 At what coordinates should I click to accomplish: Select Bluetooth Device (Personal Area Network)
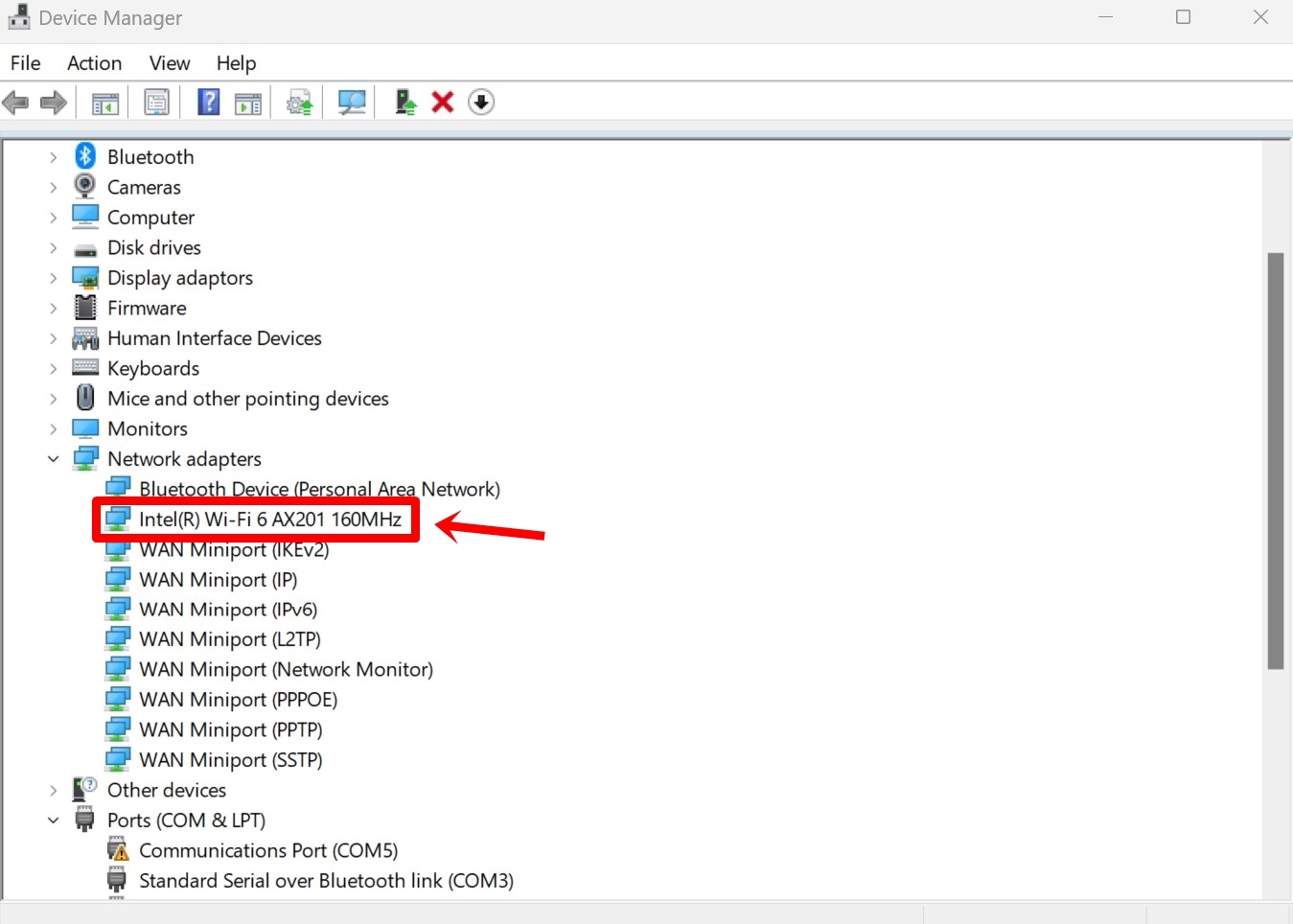319,489
